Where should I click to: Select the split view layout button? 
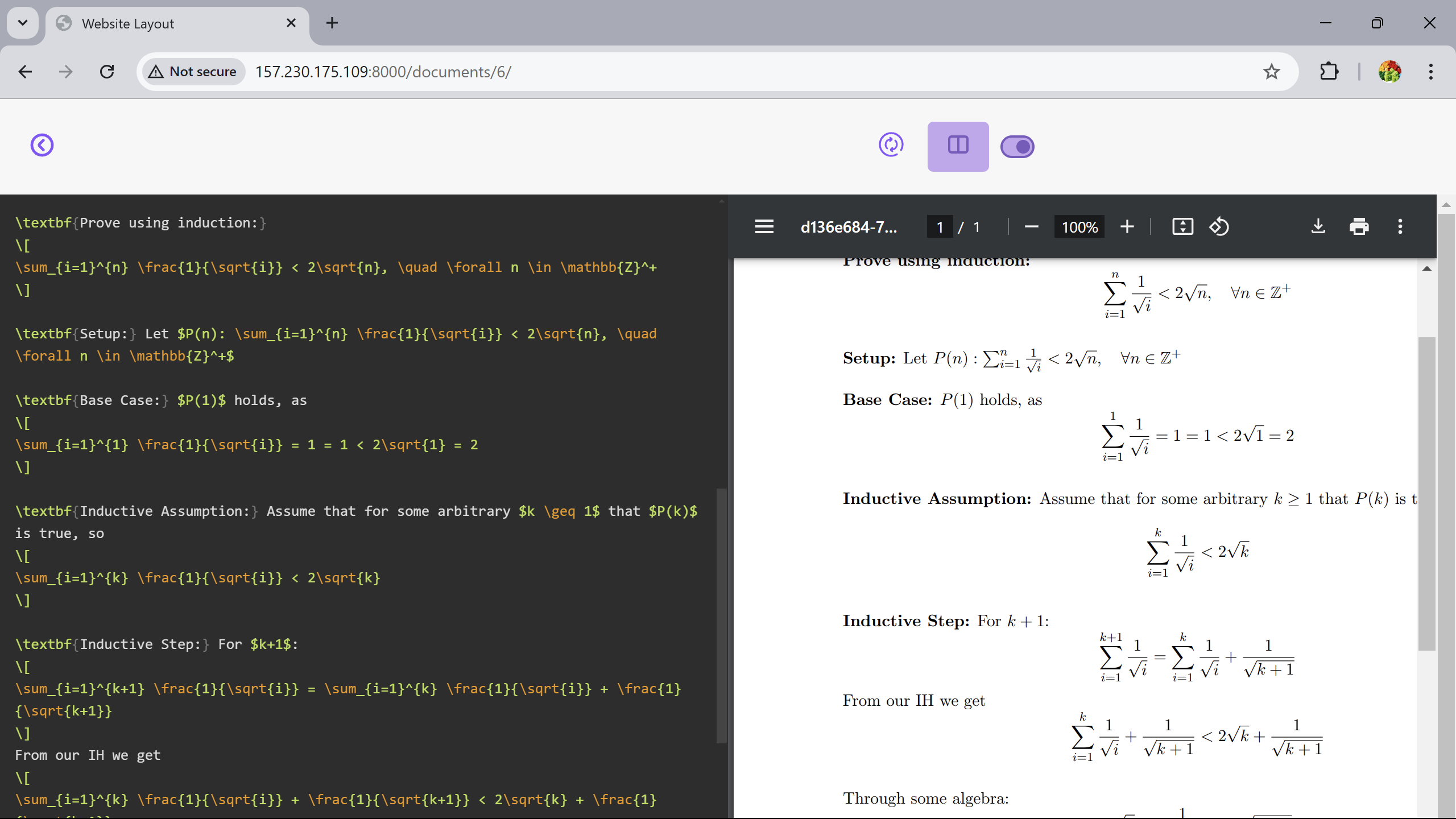click(x=958, y=146)
